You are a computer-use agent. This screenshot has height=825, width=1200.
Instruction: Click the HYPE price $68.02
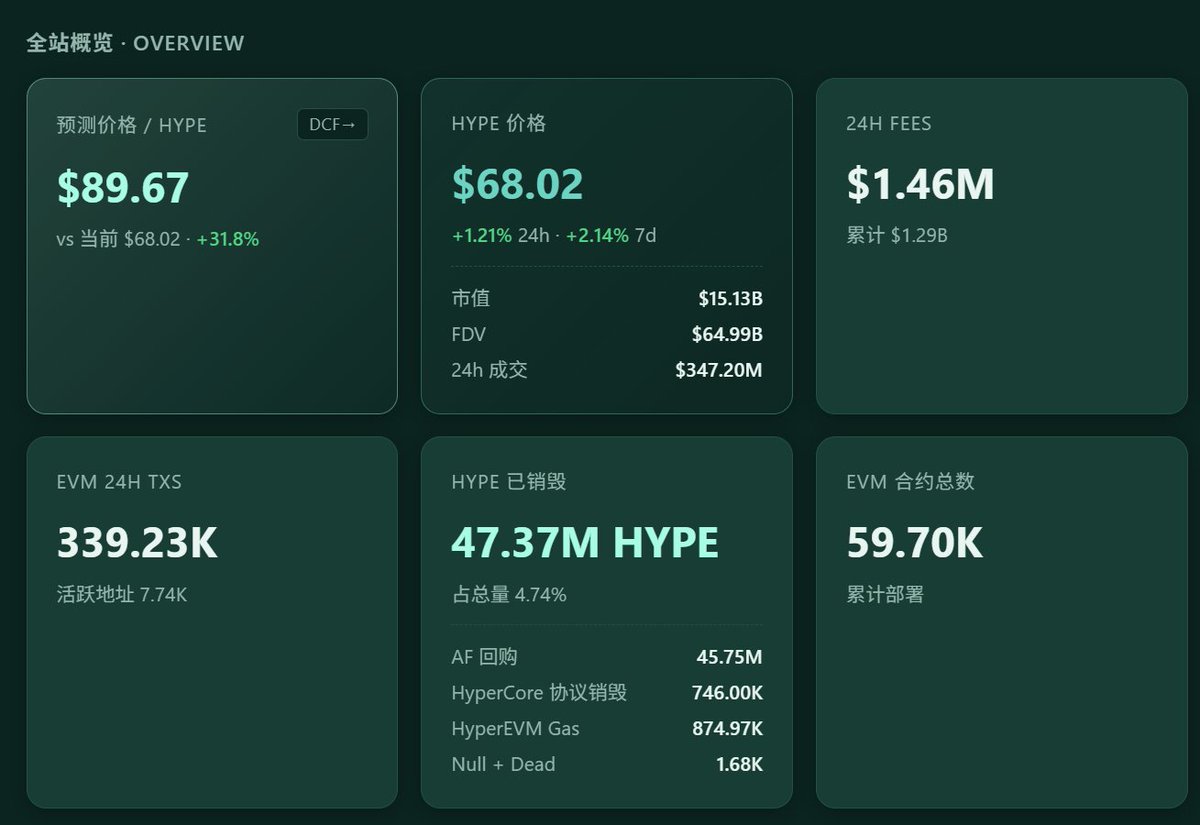pyautogui.click(x=517, y=185)
